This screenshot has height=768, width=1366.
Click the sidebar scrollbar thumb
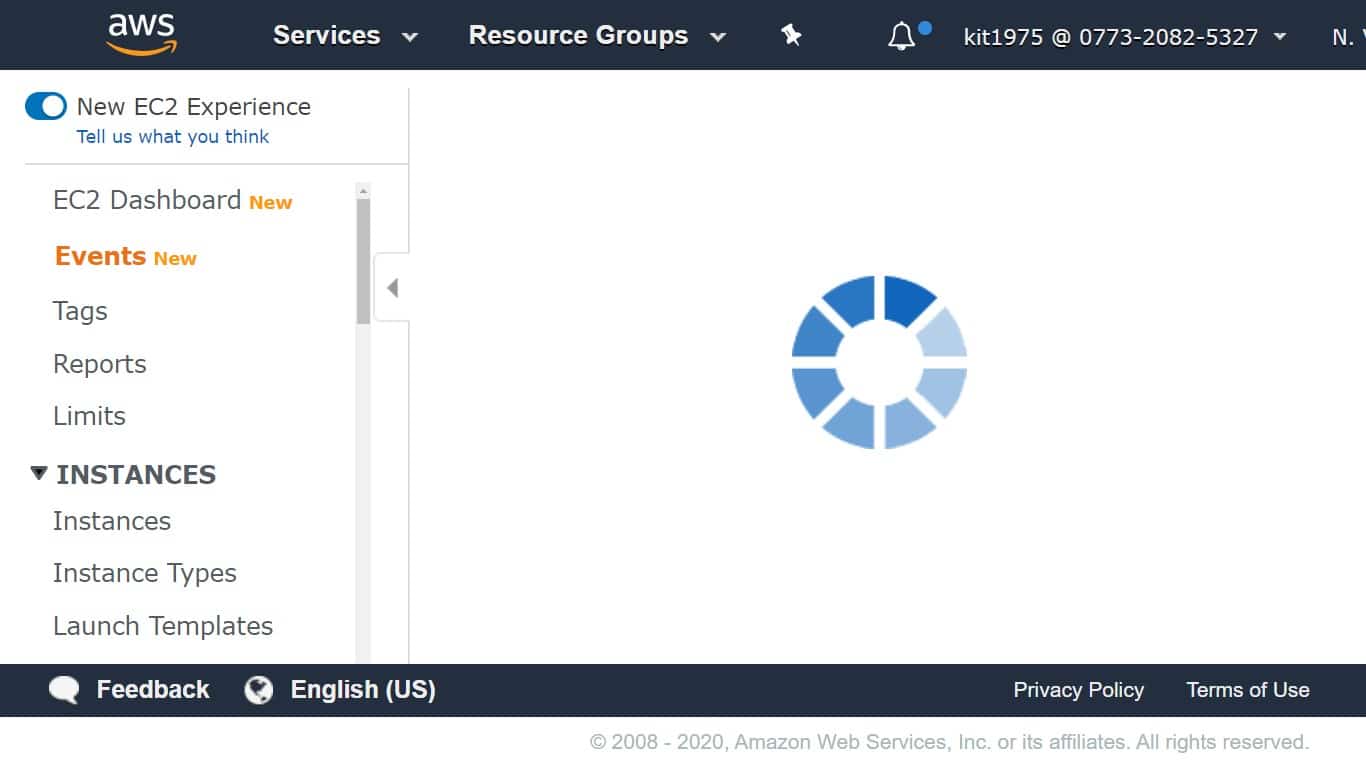coord(363,260)
